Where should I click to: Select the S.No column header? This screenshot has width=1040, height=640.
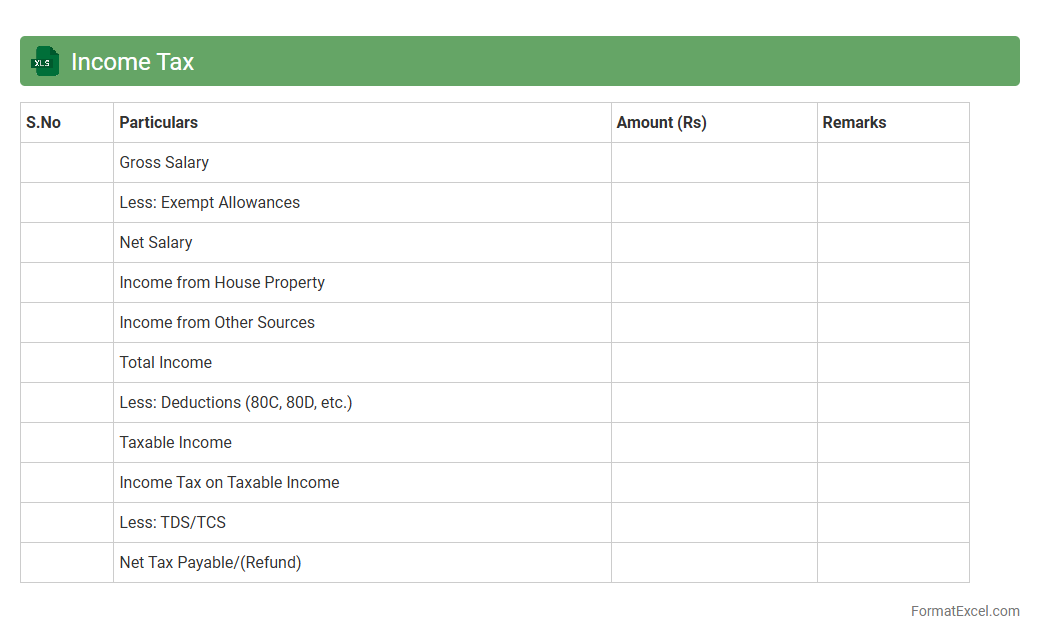44,122
